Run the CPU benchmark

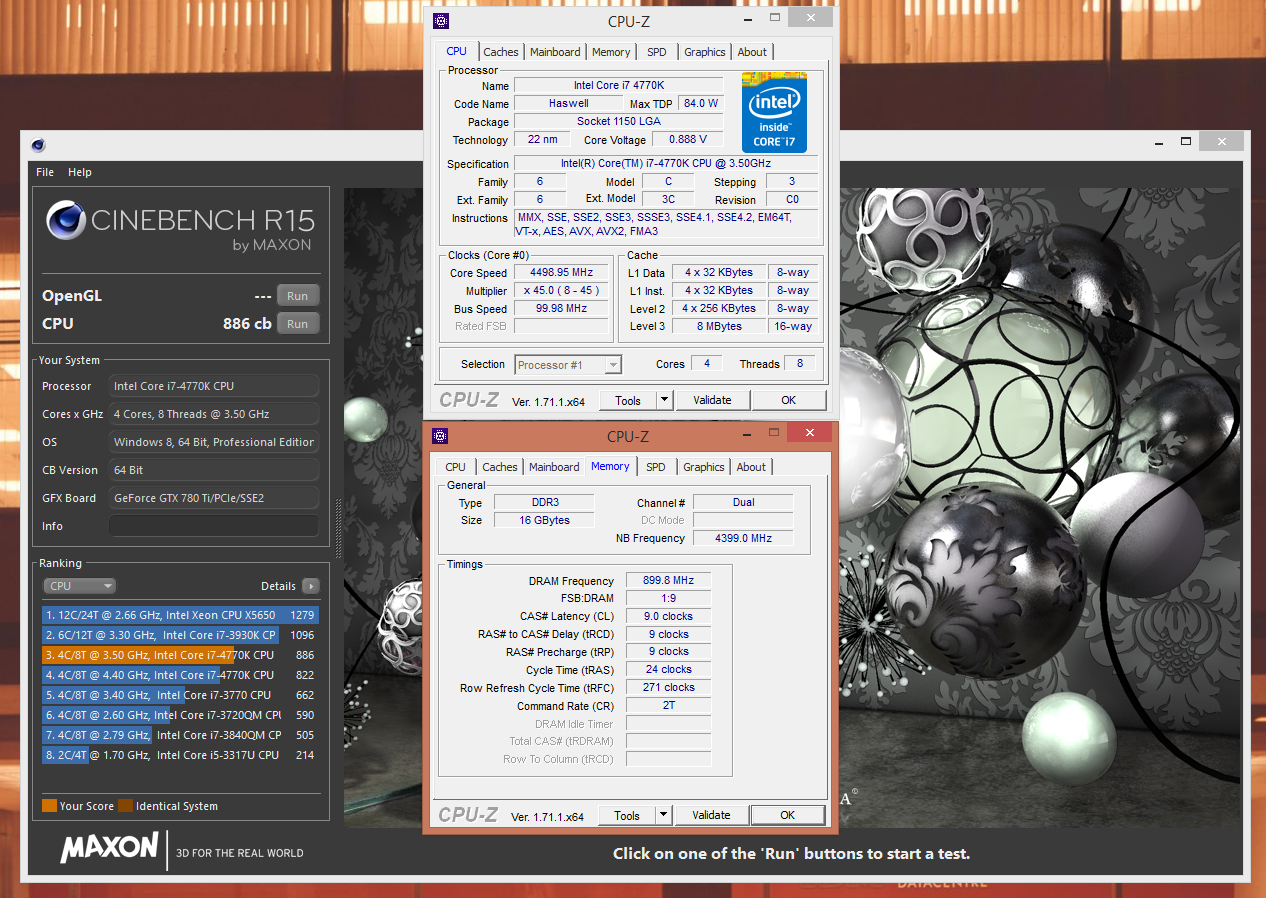[x=298, y=324]
